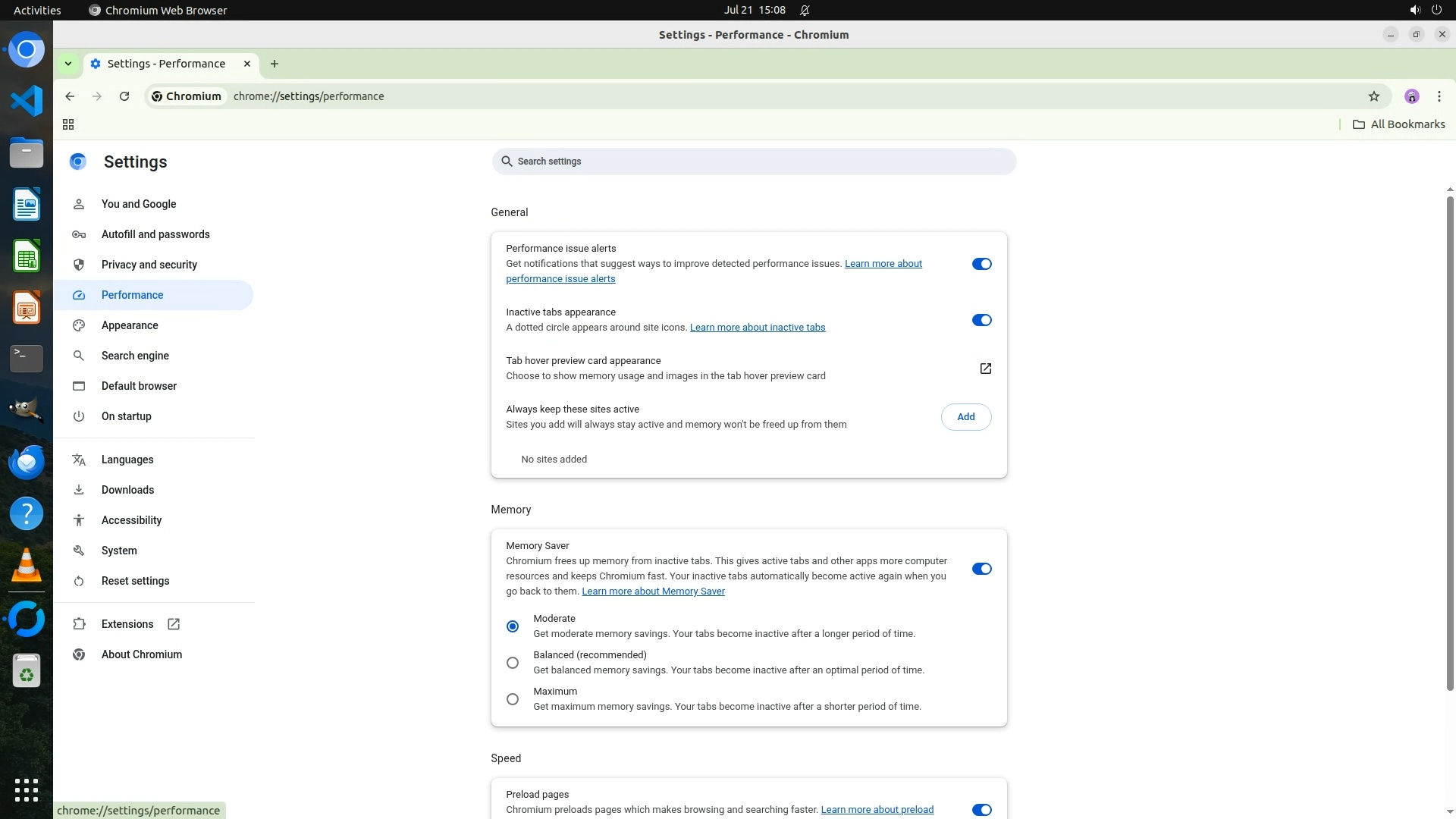1456x819 pixels.
Task: Reload the current page
Action: [124, 96]
